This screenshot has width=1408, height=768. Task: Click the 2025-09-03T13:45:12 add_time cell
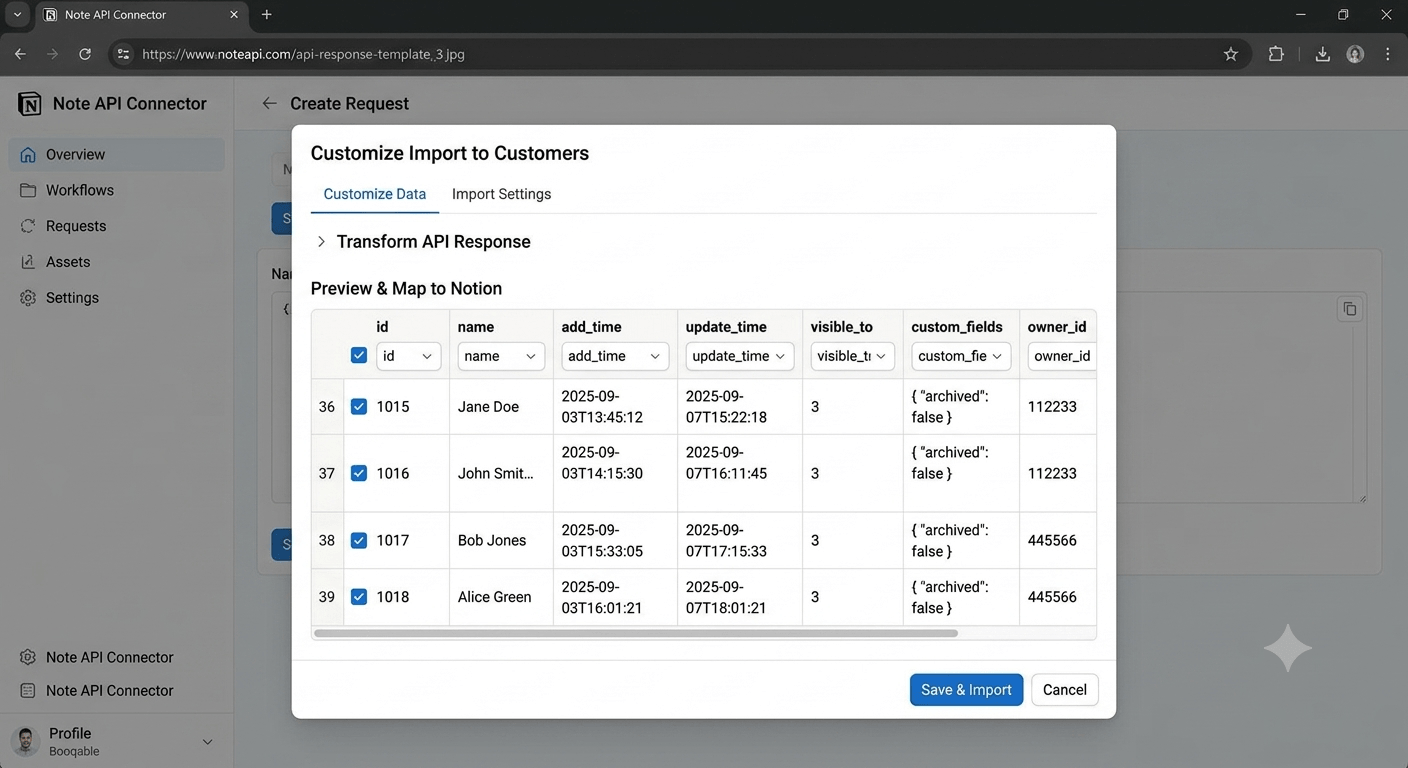pos(615,407)
